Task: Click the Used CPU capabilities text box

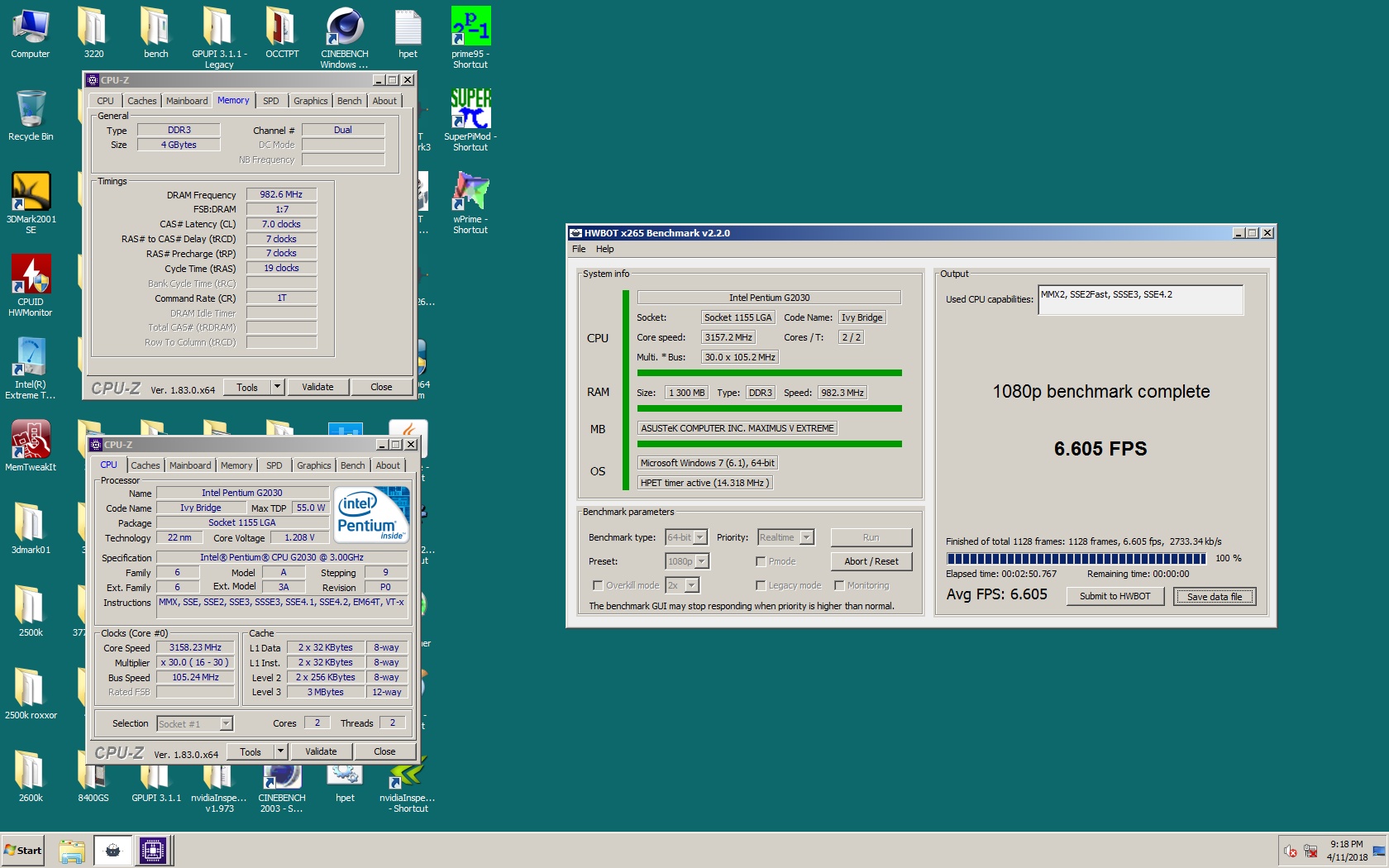Action: tap(1141, 300)
